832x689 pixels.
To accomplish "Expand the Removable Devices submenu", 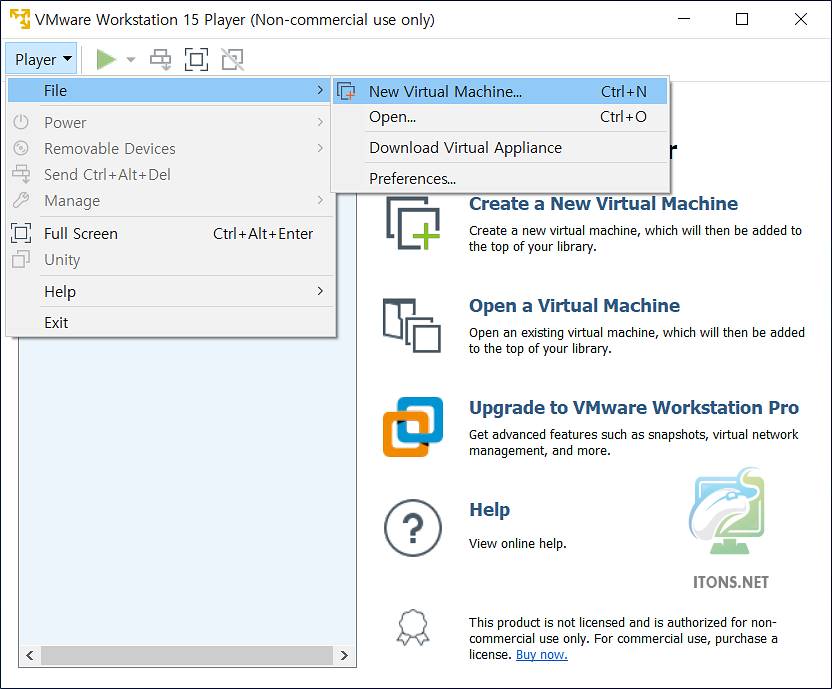I will pos(109,148).
